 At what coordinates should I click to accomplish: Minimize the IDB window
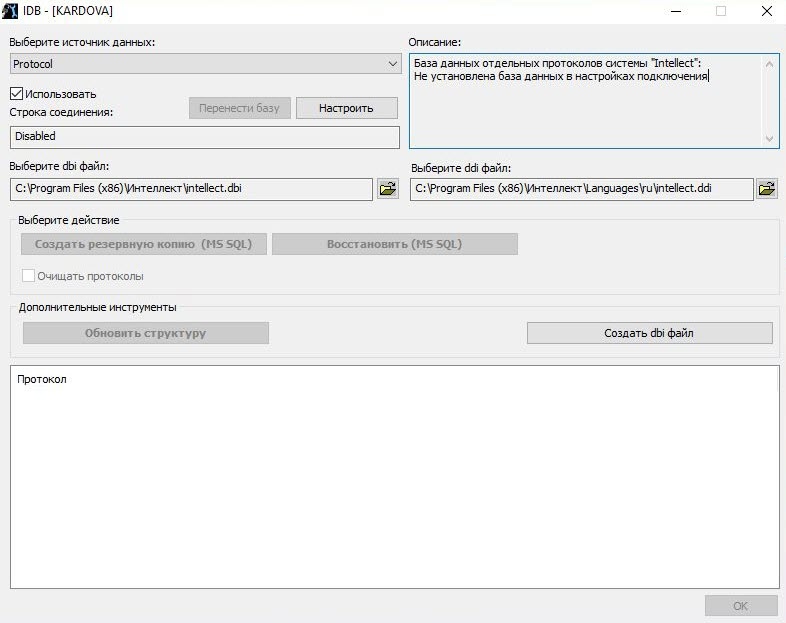tap(675, 11)
